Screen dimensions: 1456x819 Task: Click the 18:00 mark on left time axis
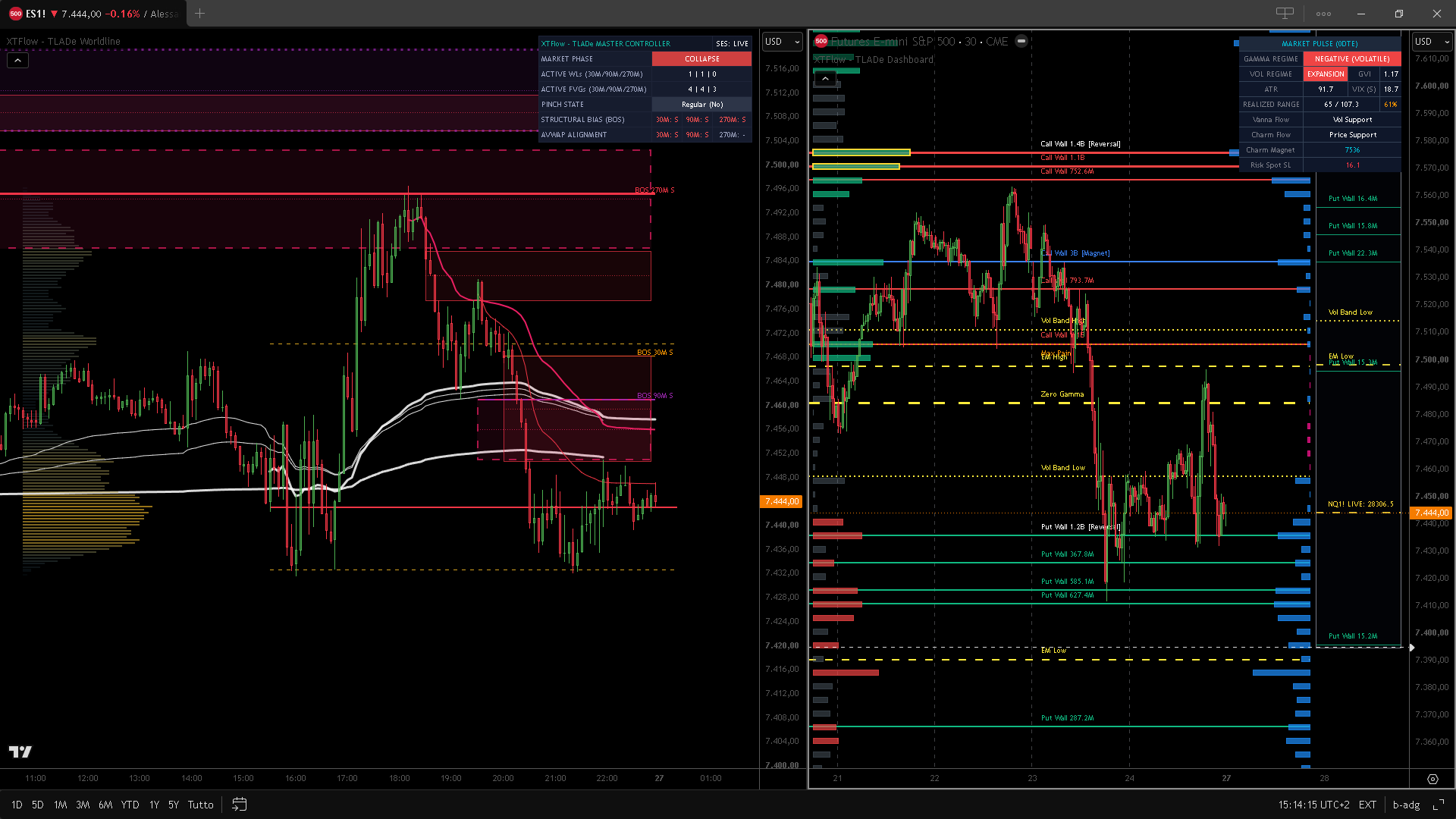tap(399, 778)
